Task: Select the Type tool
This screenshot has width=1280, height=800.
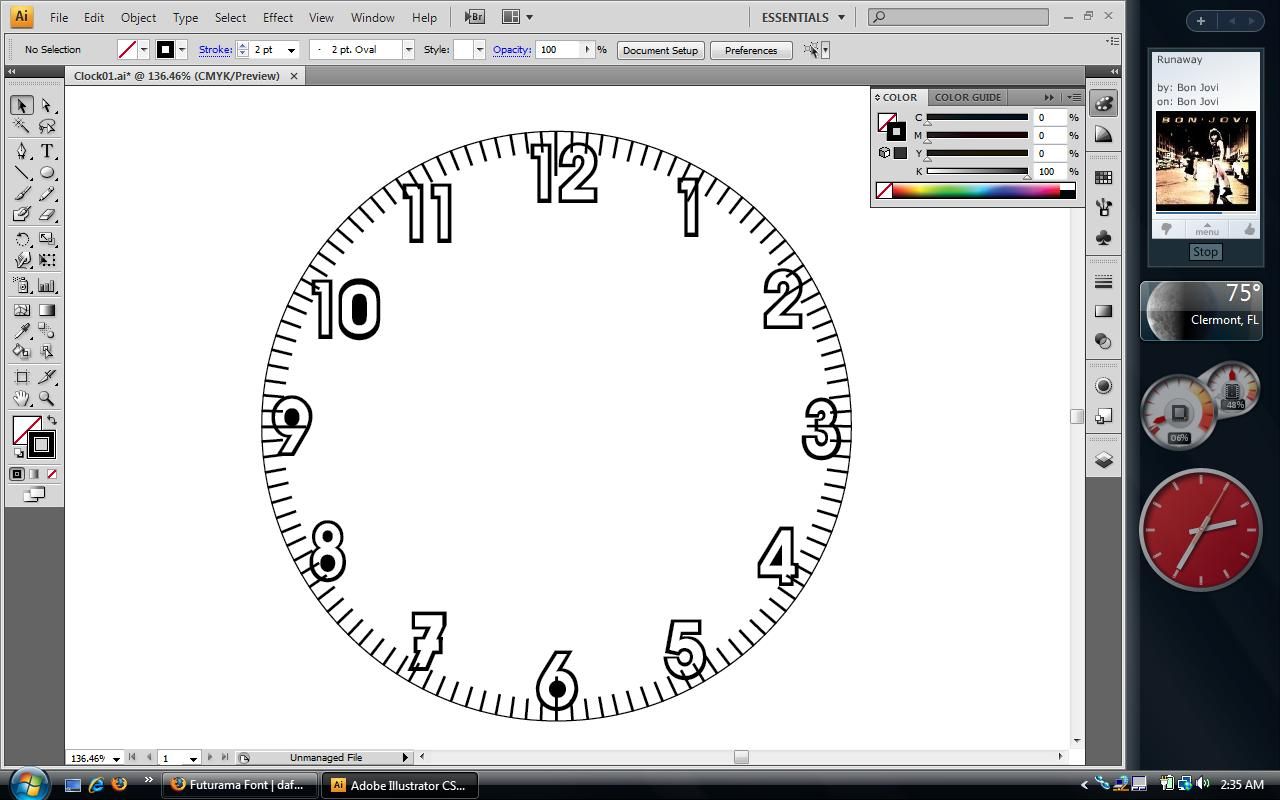Action: pyautogui.click(x=46, y=151)
